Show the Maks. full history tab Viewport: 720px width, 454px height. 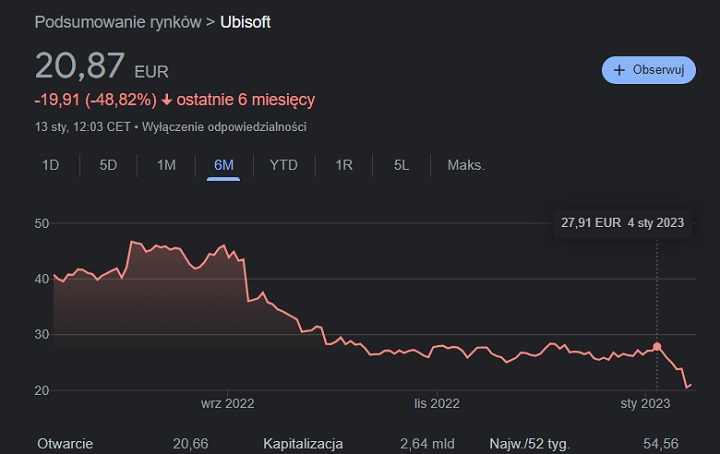(x=466, y=165)
